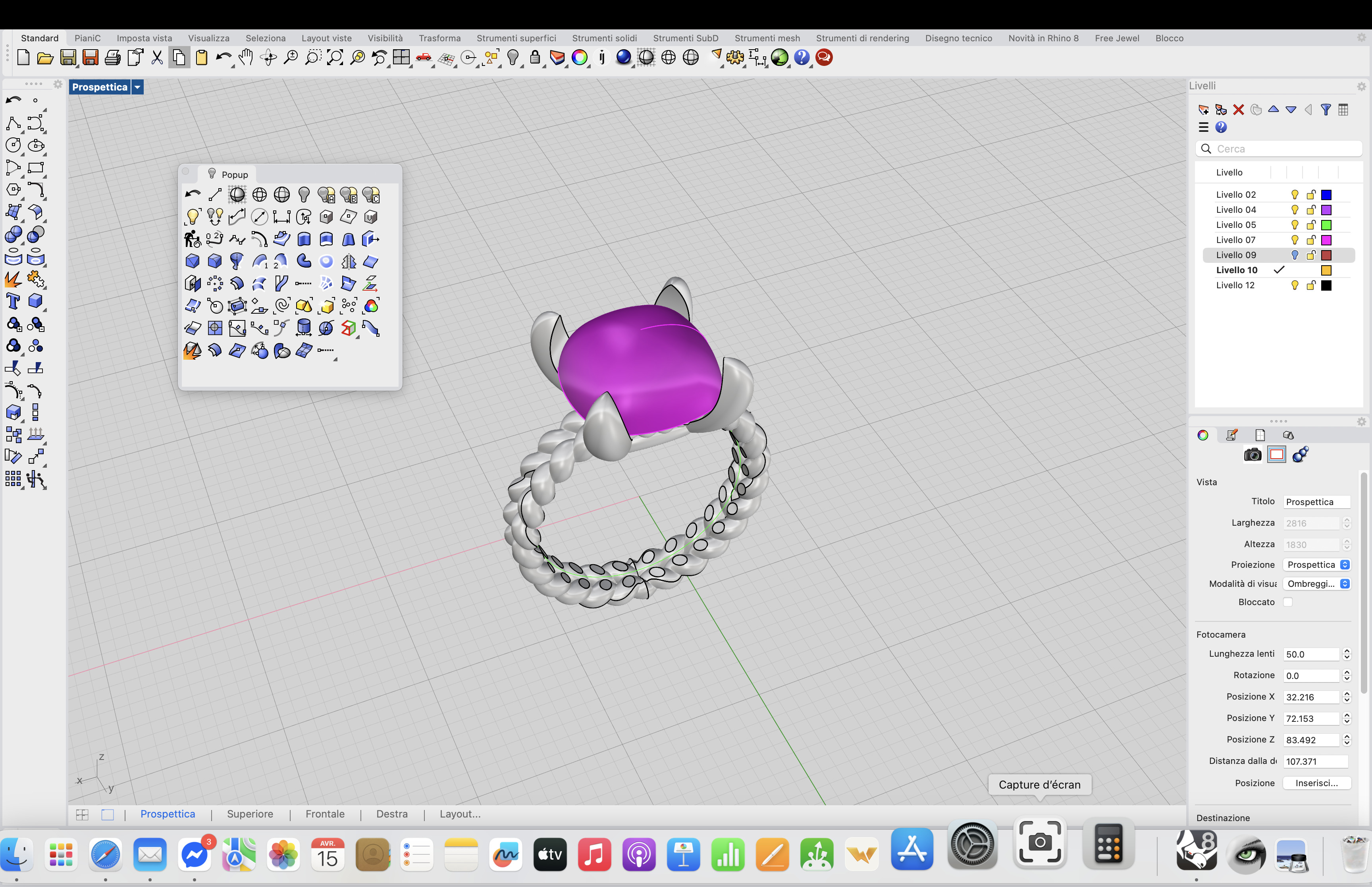Screen dimensions: 1372x887
Task: Open the Modalità di visualizzazione dropdown
Action: coord(1317,584)
